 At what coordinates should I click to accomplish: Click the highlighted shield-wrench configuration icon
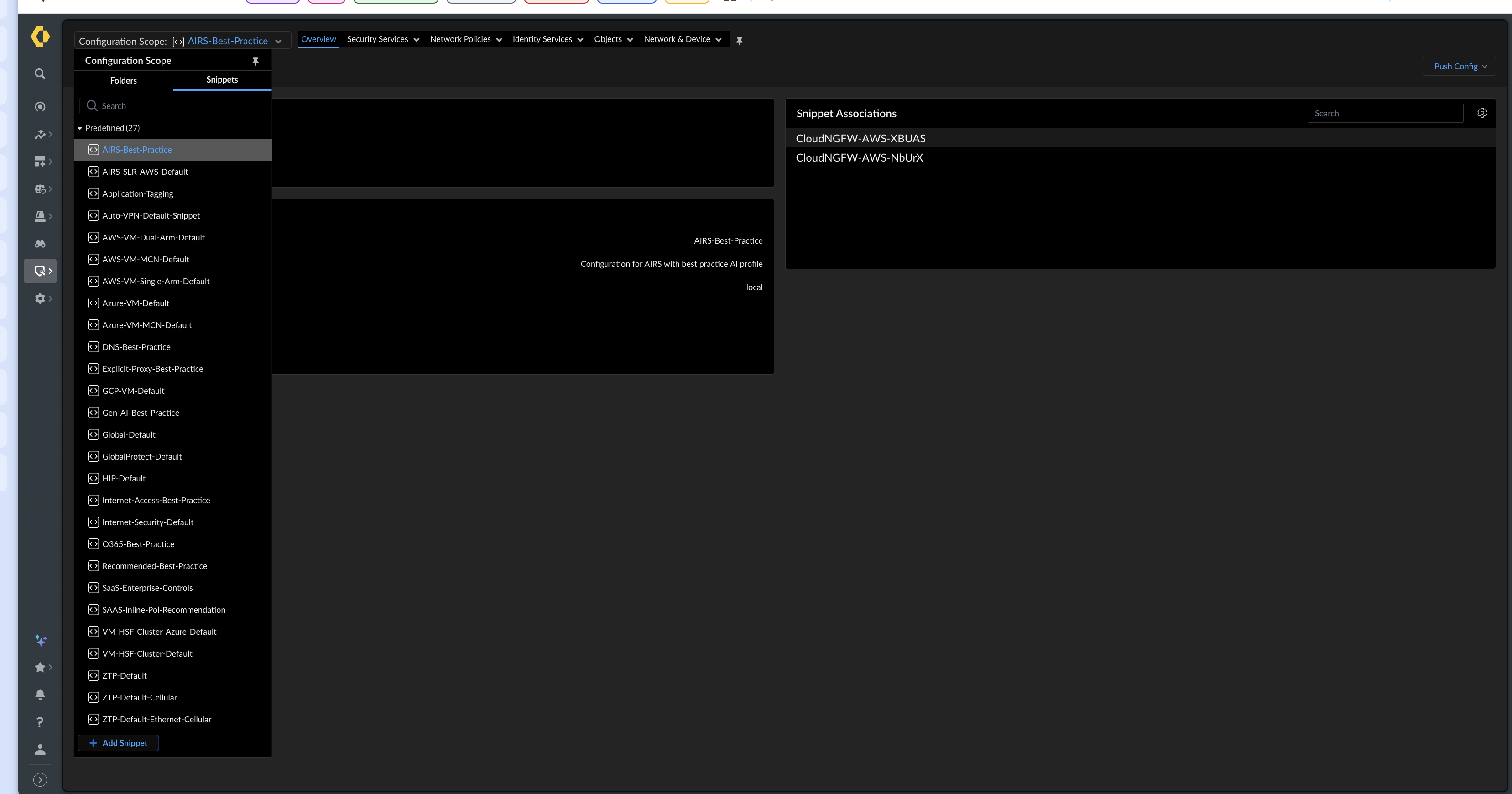40,271
